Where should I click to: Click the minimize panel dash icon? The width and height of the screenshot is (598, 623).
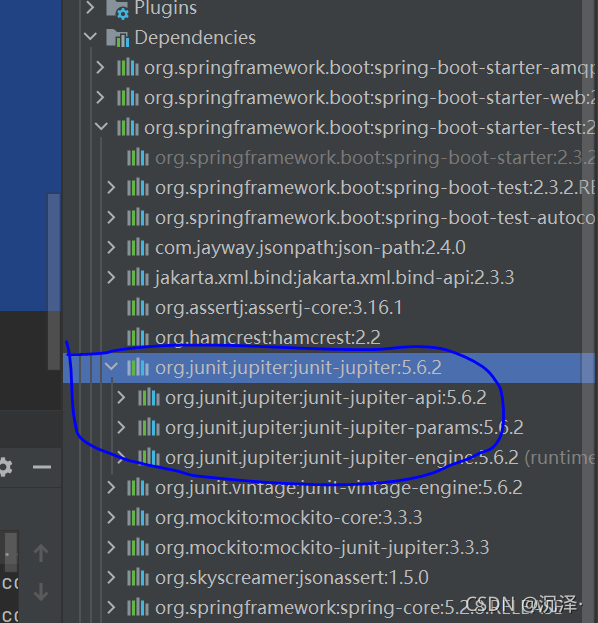42,467
